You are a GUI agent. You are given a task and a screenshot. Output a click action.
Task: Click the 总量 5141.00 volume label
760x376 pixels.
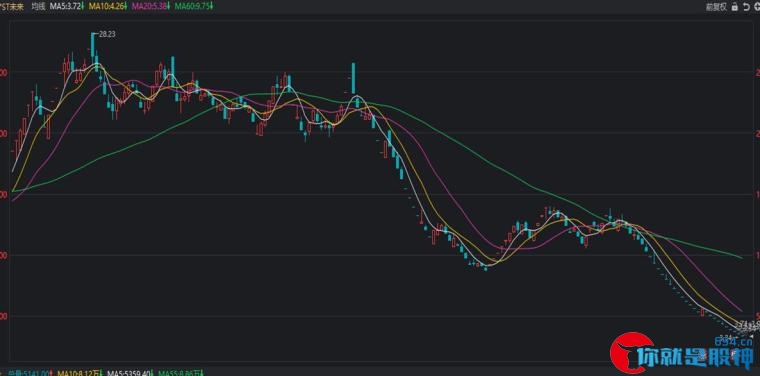[x=29, y=373]
